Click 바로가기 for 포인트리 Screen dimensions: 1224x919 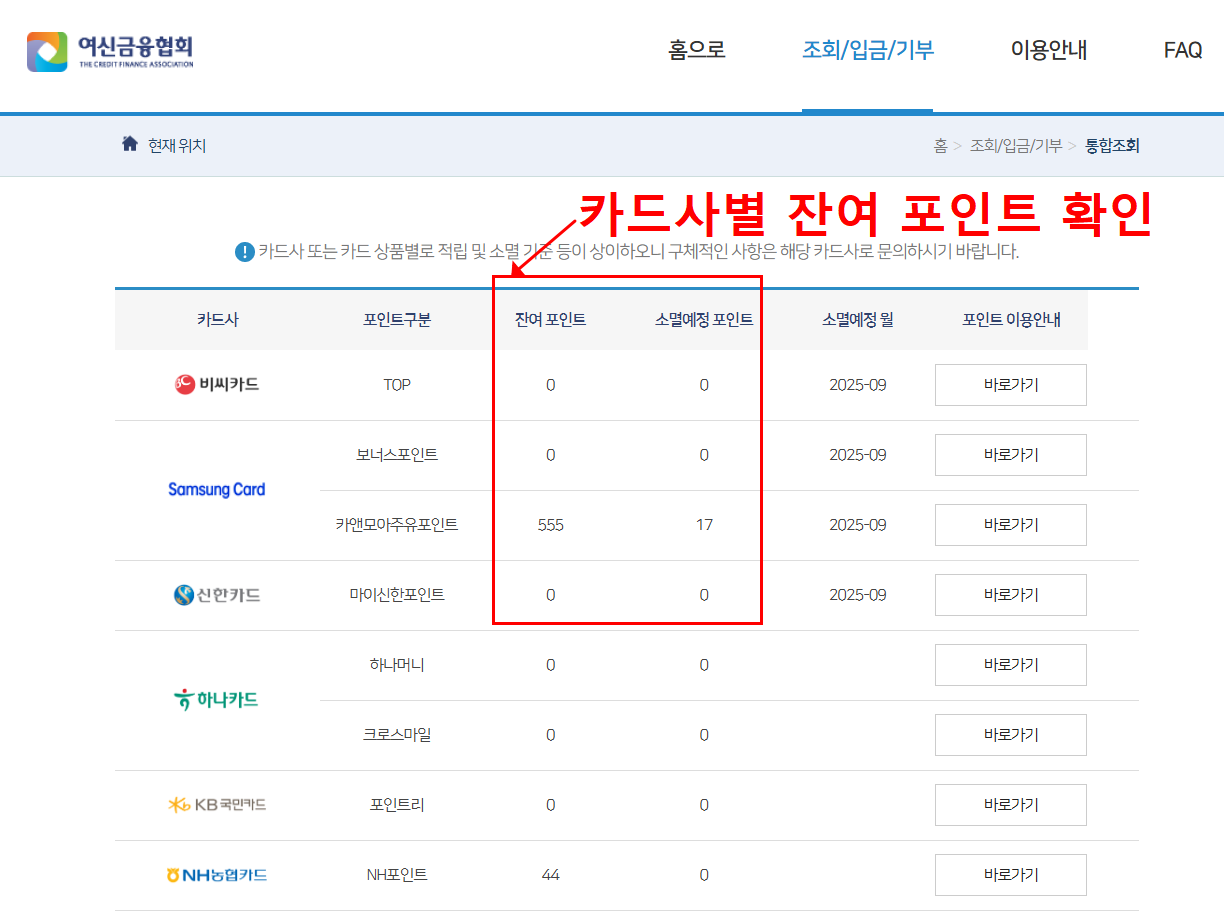[1011, 805]
